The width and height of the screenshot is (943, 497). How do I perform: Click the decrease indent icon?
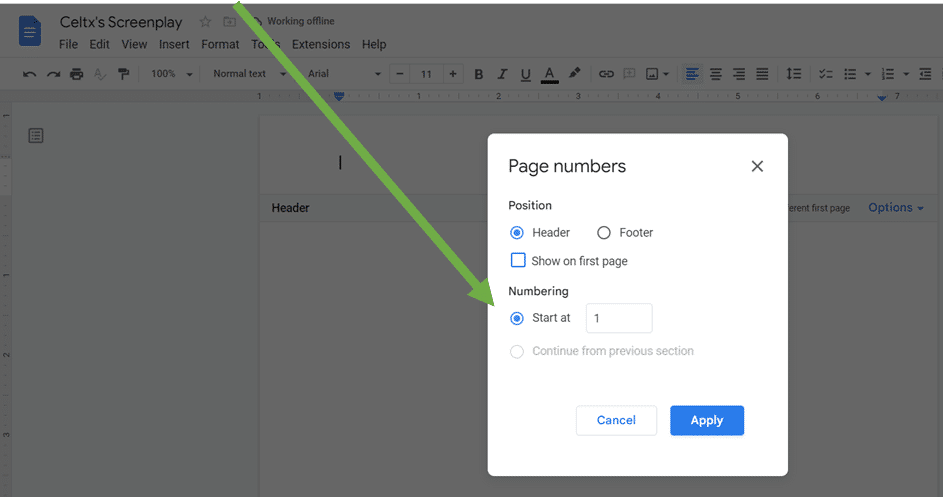(x=925, y=74)
